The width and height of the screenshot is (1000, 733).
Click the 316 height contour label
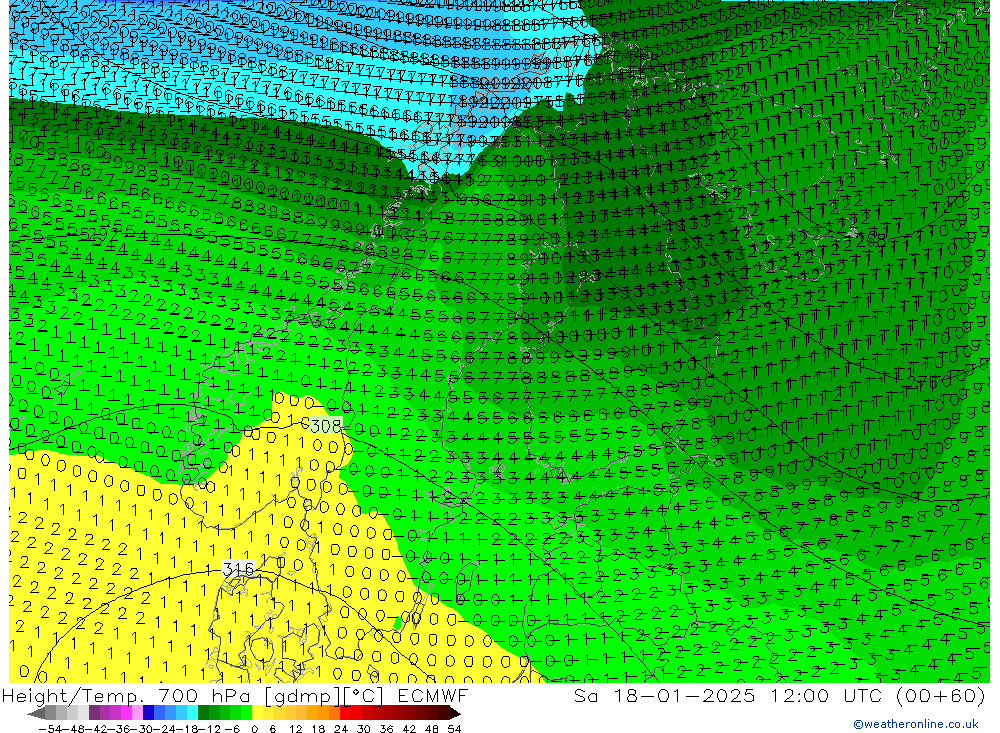pyautogui.click(x=238, y=568)
